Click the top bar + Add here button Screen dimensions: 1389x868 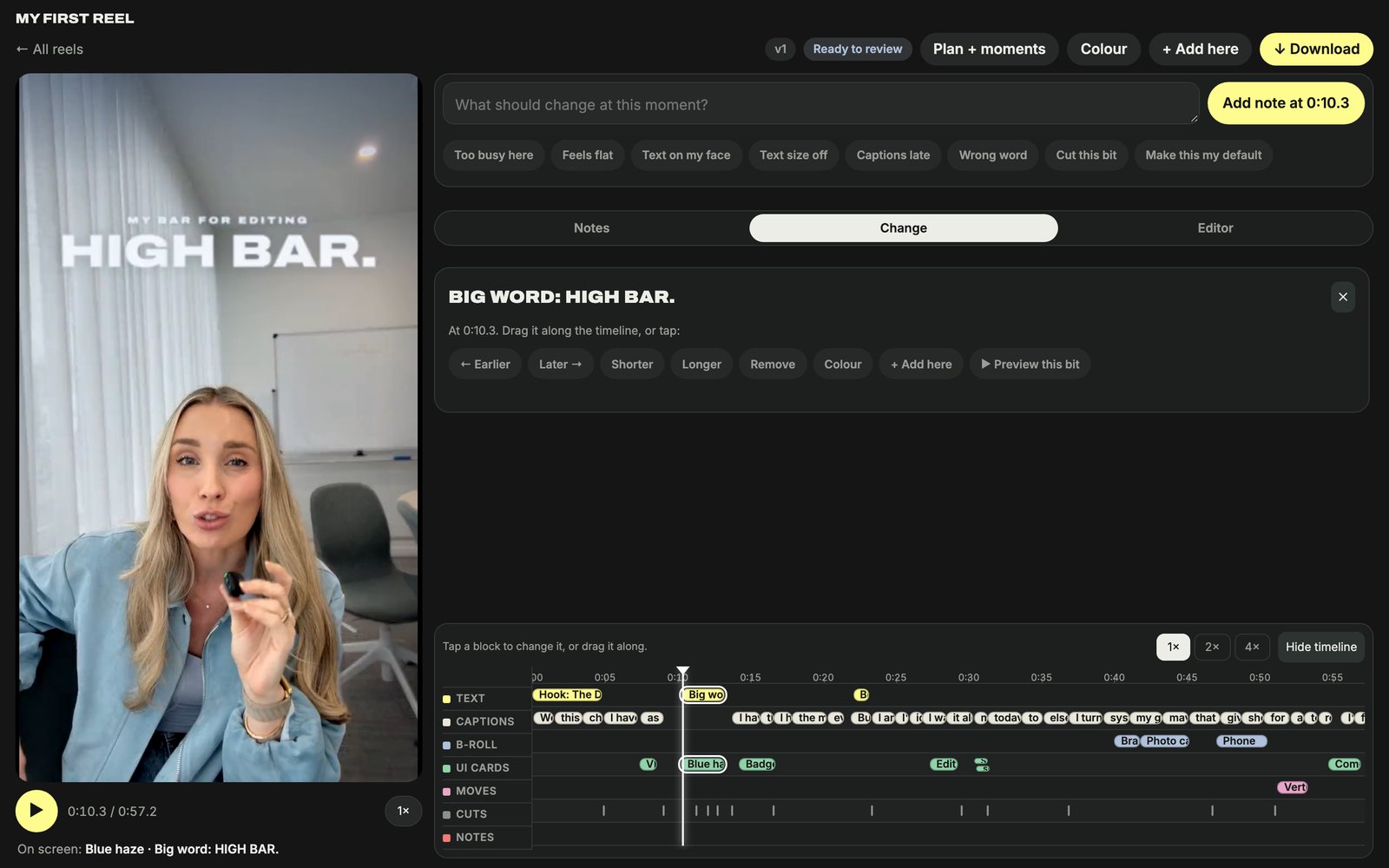pos(1200,49)
